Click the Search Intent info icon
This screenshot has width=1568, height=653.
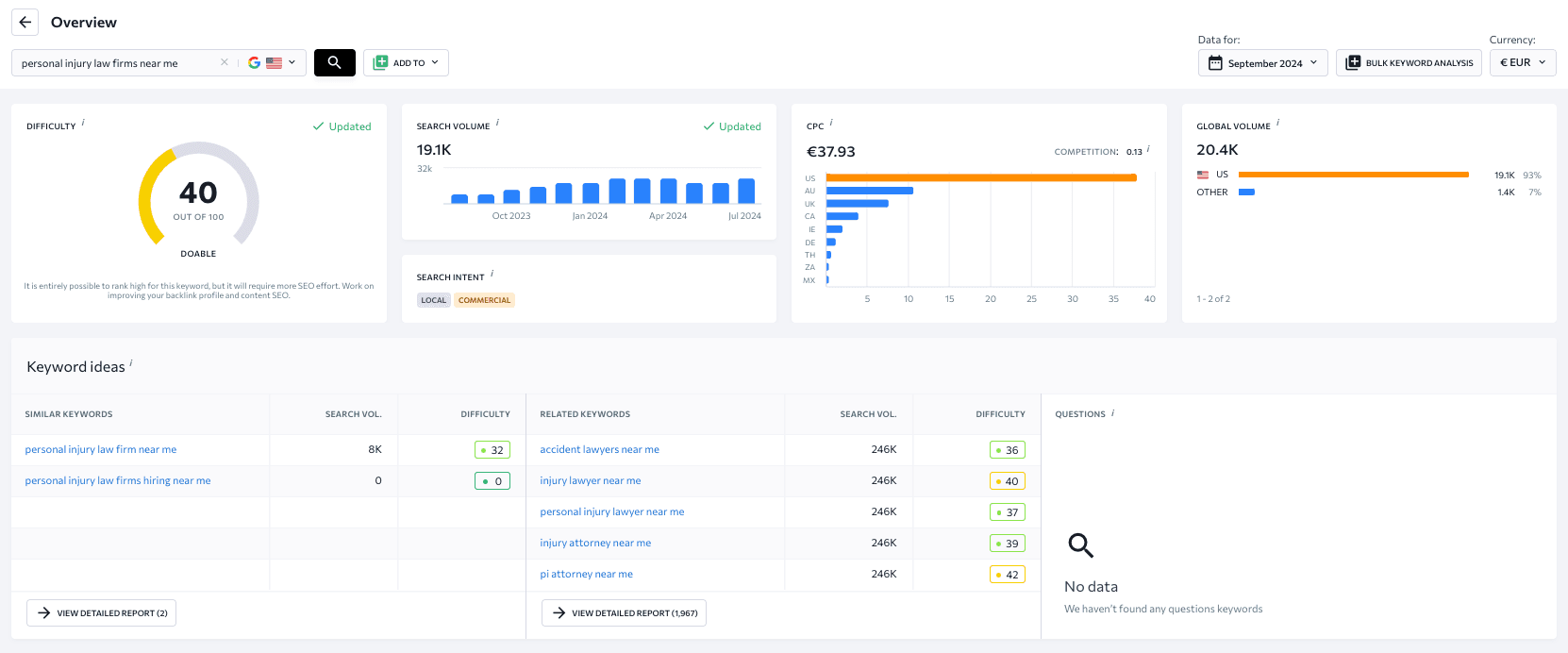pos(492,274)
